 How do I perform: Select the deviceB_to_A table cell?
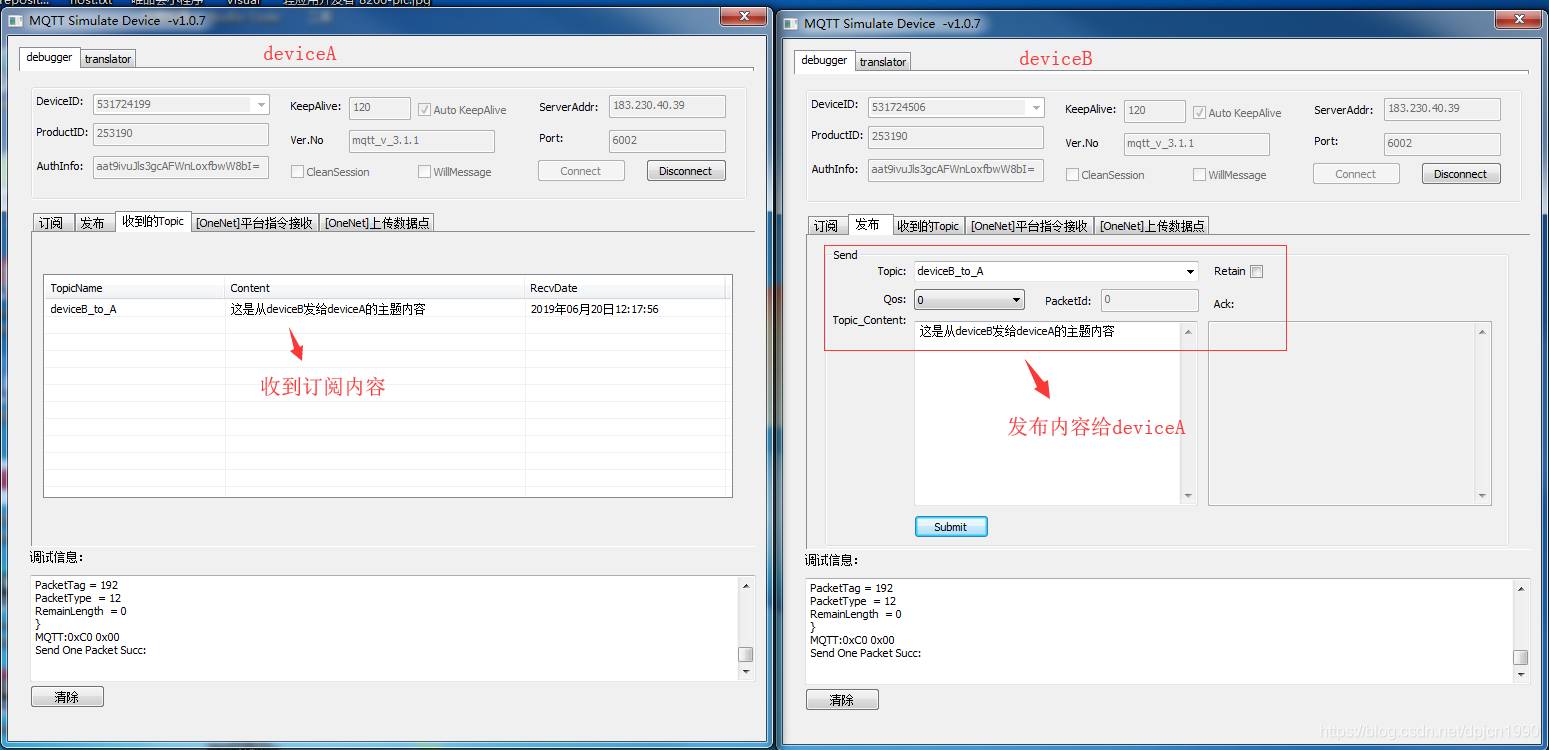coord(135,309)
